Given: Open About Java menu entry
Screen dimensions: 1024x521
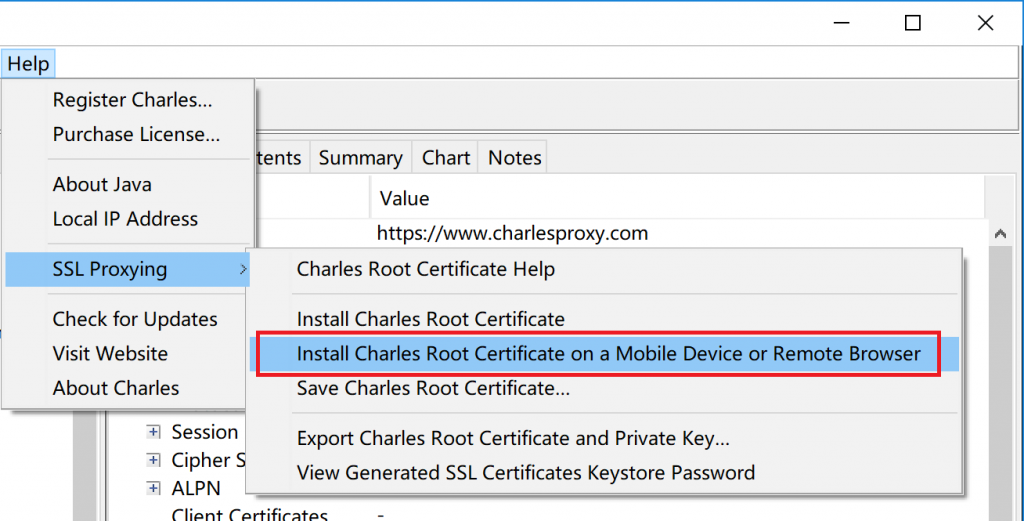Looking at the screenshot, I should point(128,185).
